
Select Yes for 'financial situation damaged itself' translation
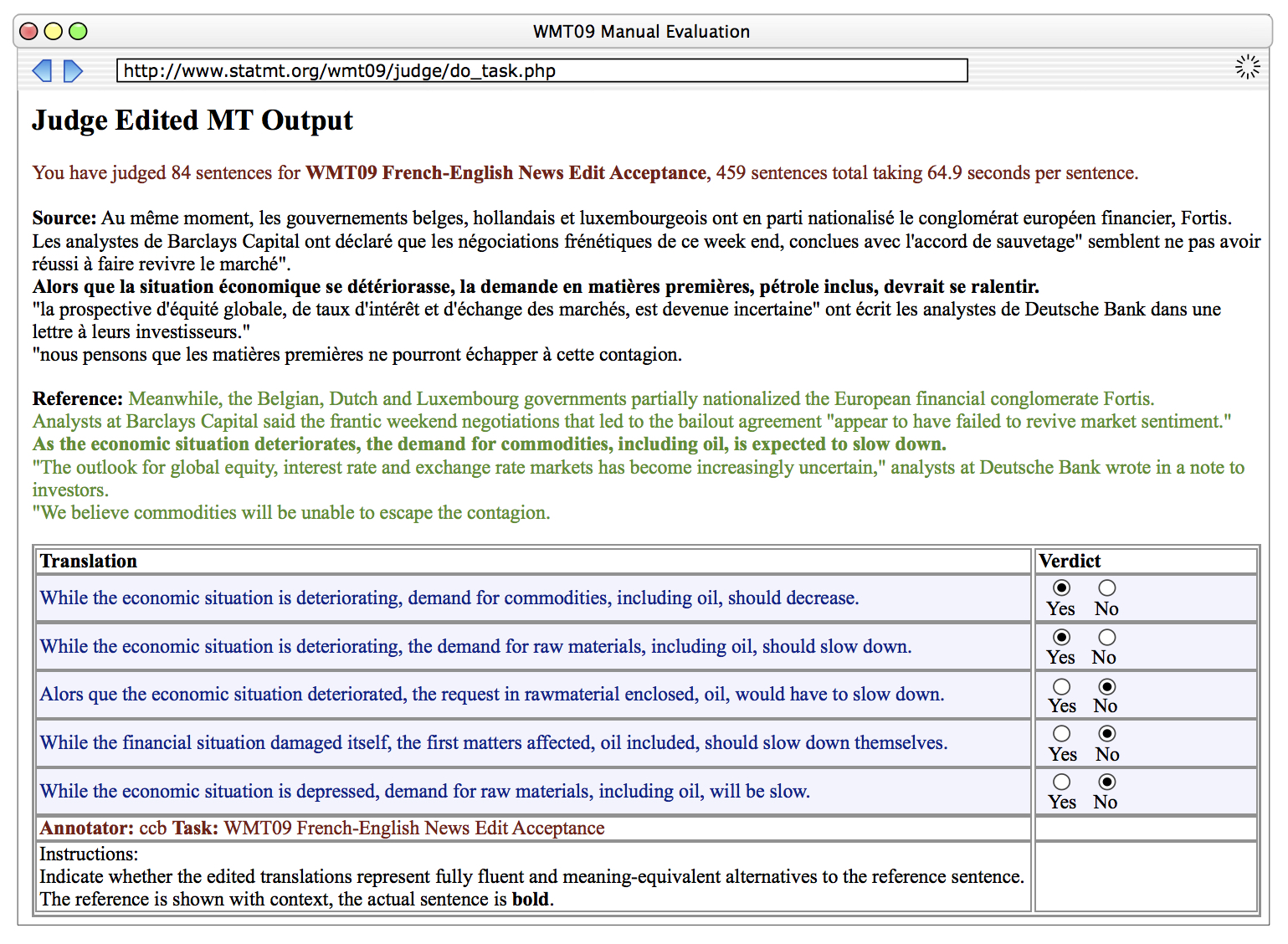(1061, 734)
